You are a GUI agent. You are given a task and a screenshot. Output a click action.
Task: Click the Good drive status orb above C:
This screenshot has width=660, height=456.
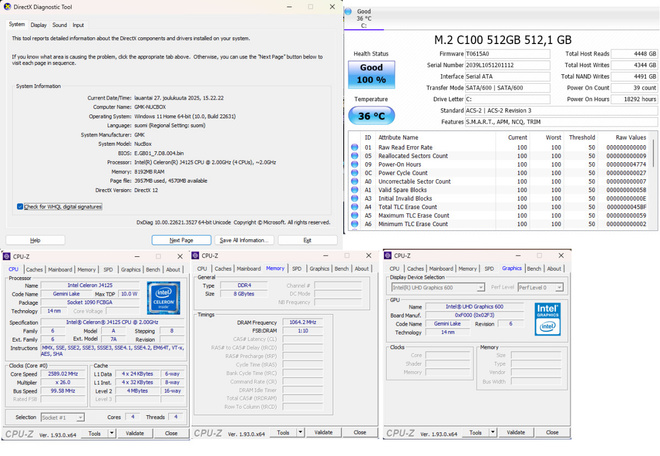(x=348, y=11)
